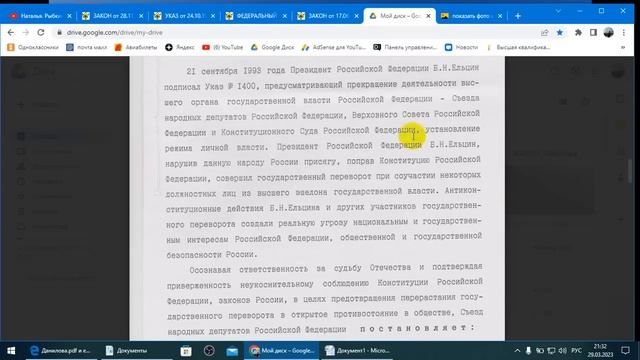
Task: Open the AdSense для YouTube bookmark
Action: click(x=333, y=47)
